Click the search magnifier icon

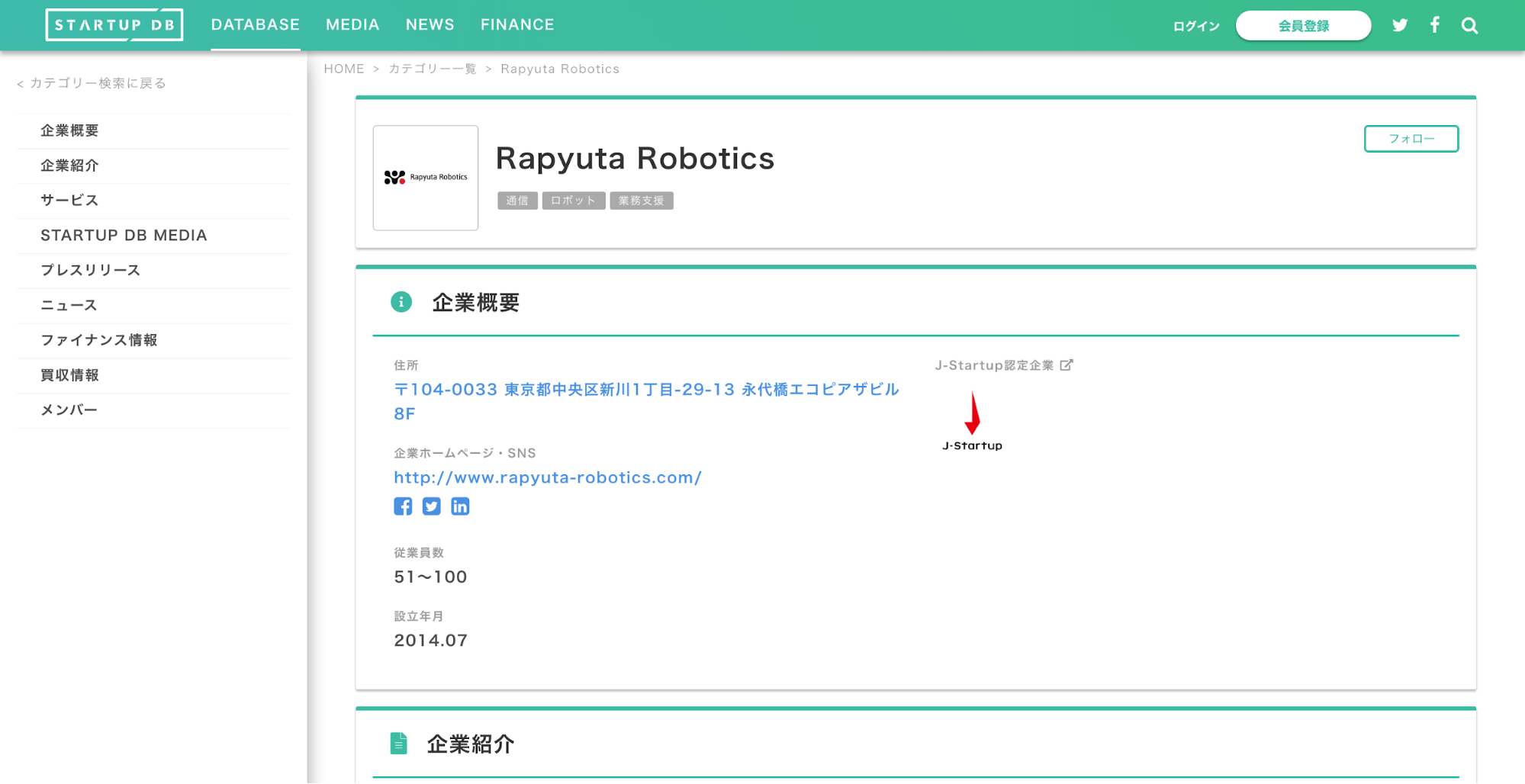pos(1470,26)
